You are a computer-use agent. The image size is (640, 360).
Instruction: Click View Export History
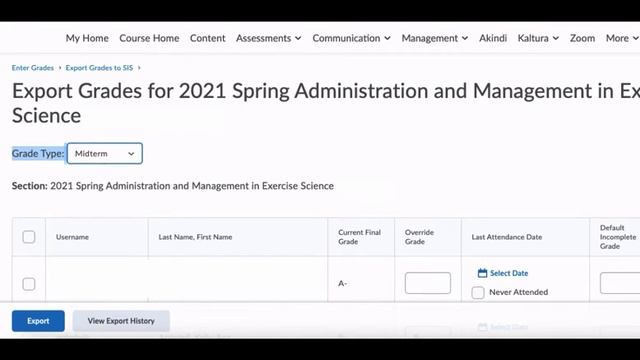tap(121, 321)
